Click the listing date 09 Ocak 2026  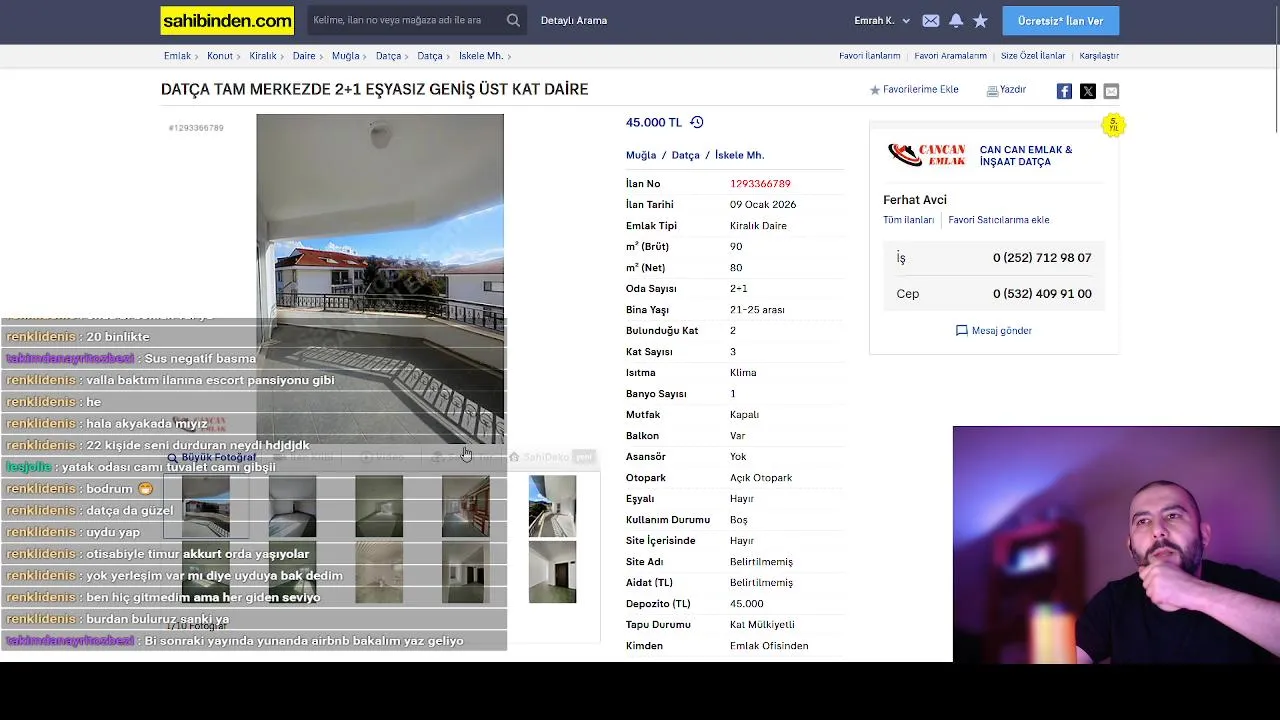click(763, 205)
